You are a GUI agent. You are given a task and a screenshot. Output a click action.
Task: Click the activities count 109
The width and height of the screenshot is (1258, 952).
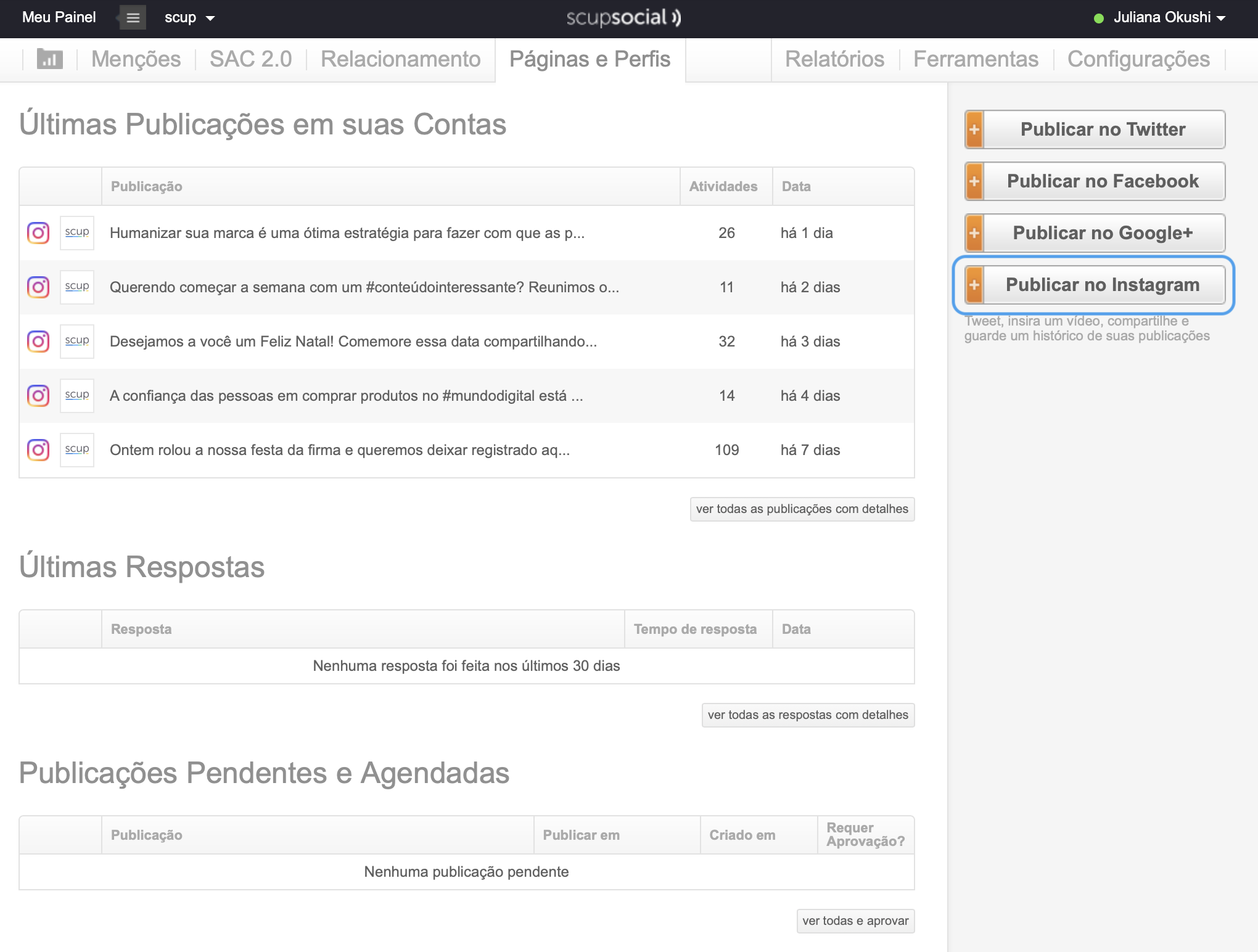click(x=726, y=450)
